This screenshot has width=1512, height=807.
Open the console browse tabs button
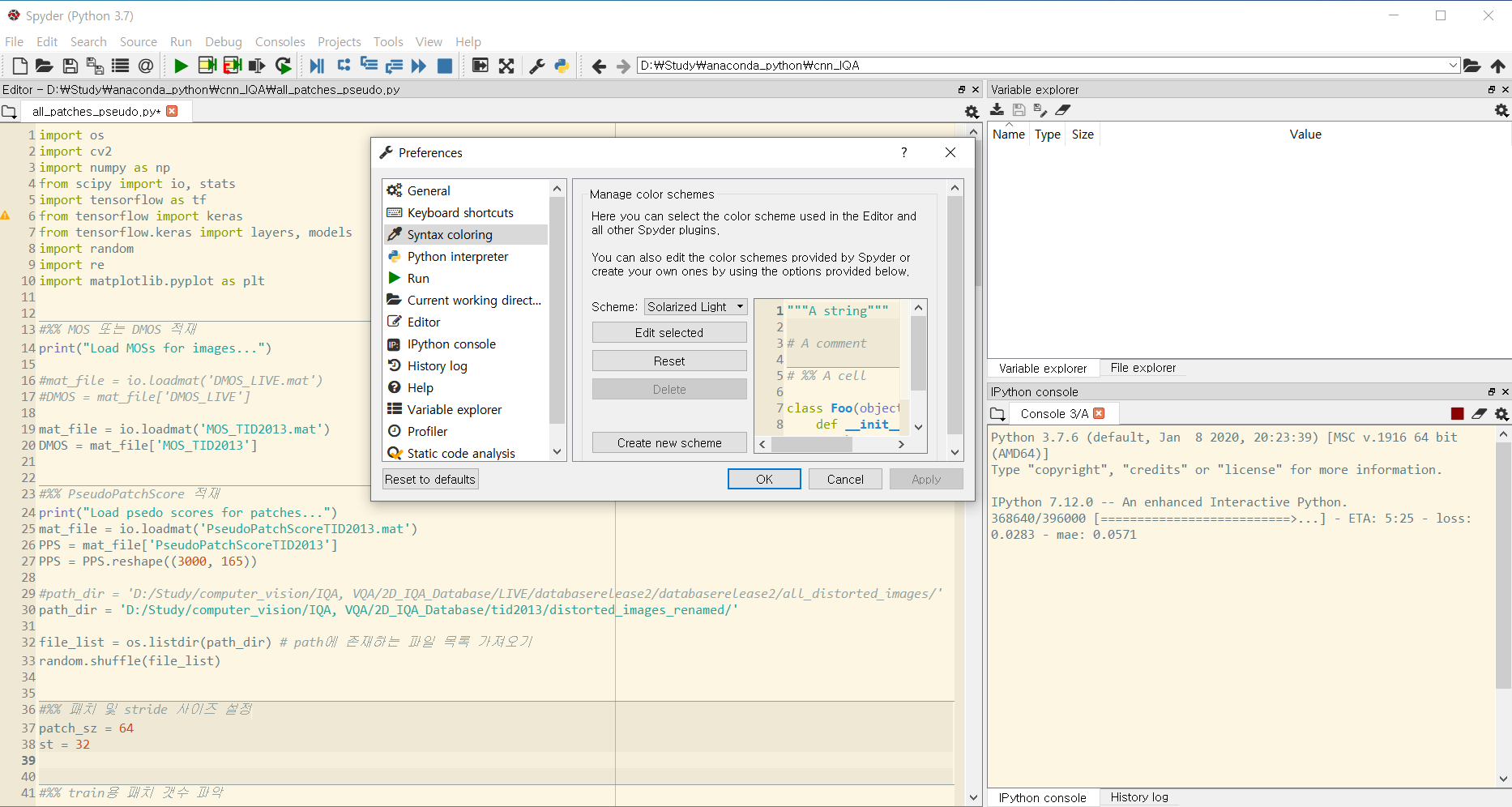pyautogui.click(x=997, y=414)
